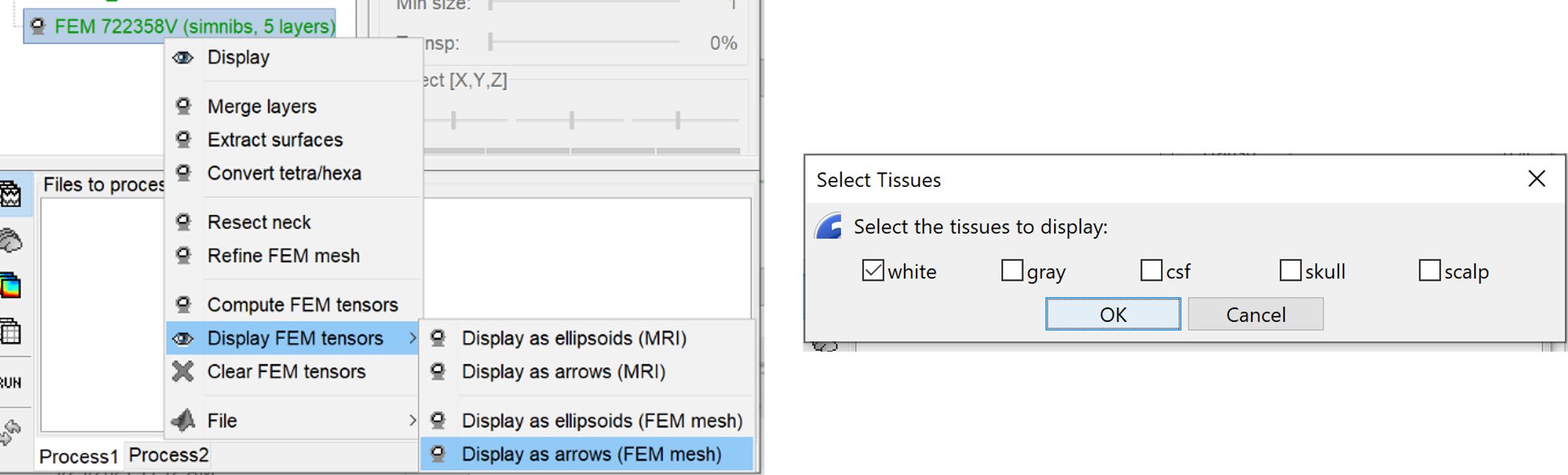
Task: Click the reload arrows icon in sidebar
Action: (x=10, y=432)
